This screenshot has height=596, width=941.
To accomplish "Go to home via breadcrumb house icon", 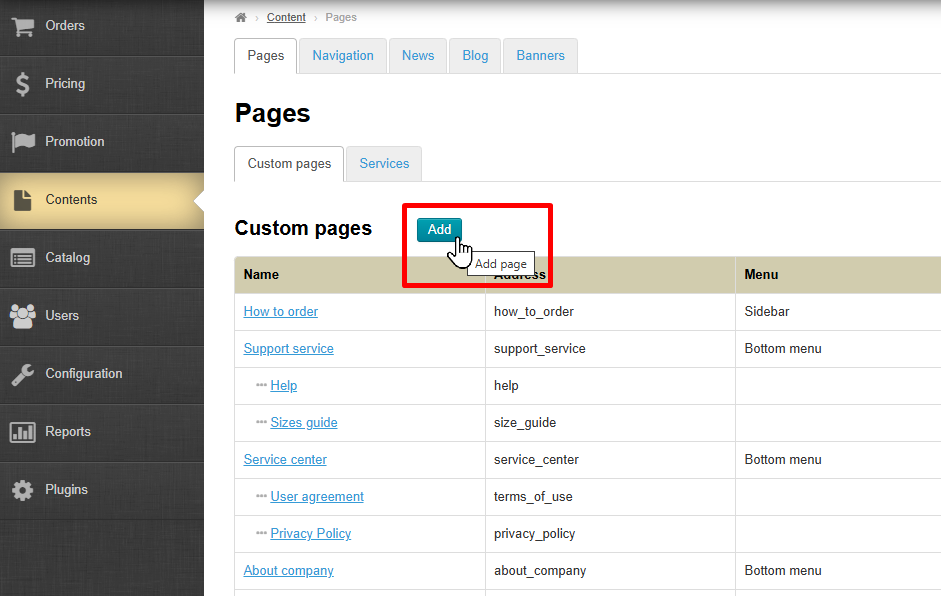I will (241, 18).
